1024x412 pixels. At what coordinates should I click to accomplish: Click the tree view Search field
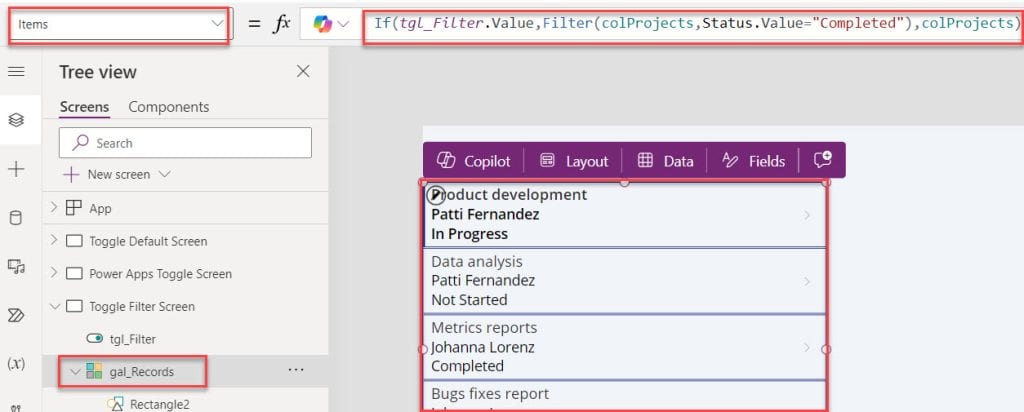click(x=185, y=143)
